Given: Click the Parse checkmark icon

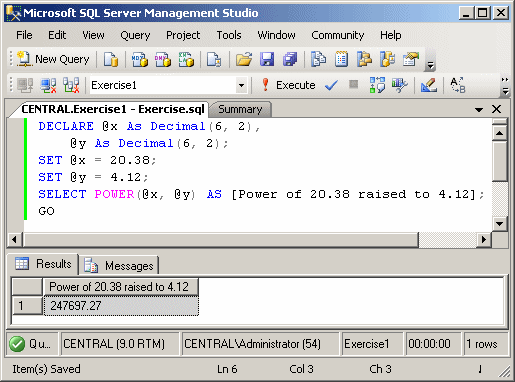Looking at the screenshot, I should [x=331, y=85].
